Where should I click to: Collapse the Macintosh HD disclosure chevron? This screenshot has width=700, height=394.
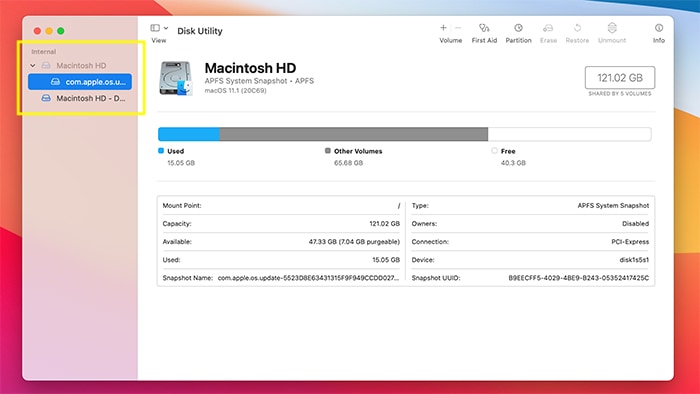tap(33, 66)
